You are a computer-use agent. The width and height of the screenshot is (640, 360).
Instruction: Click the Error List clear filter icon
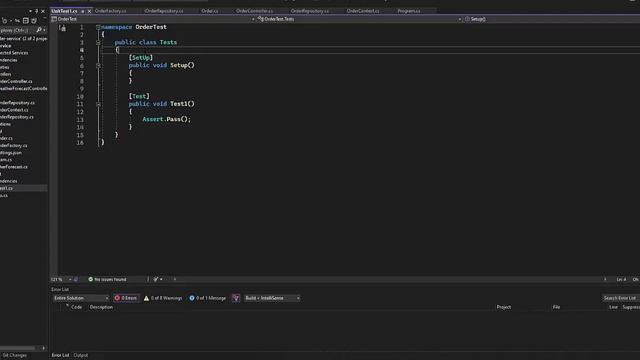(x=236, y=298)
